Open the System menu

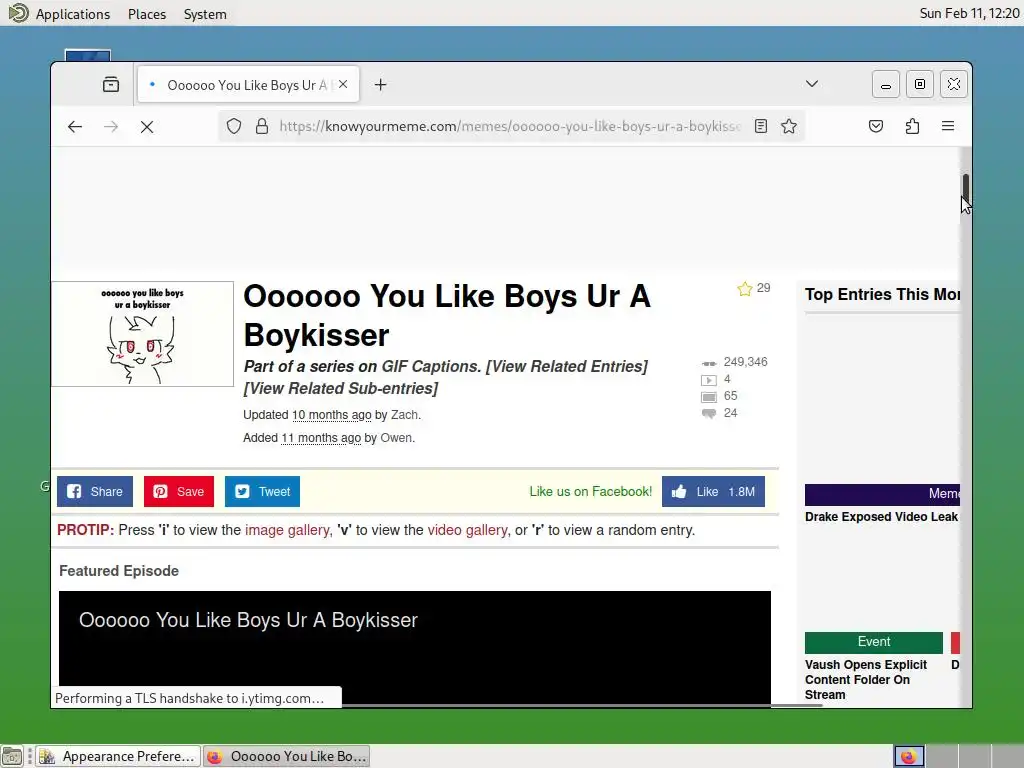click(205, 14)
